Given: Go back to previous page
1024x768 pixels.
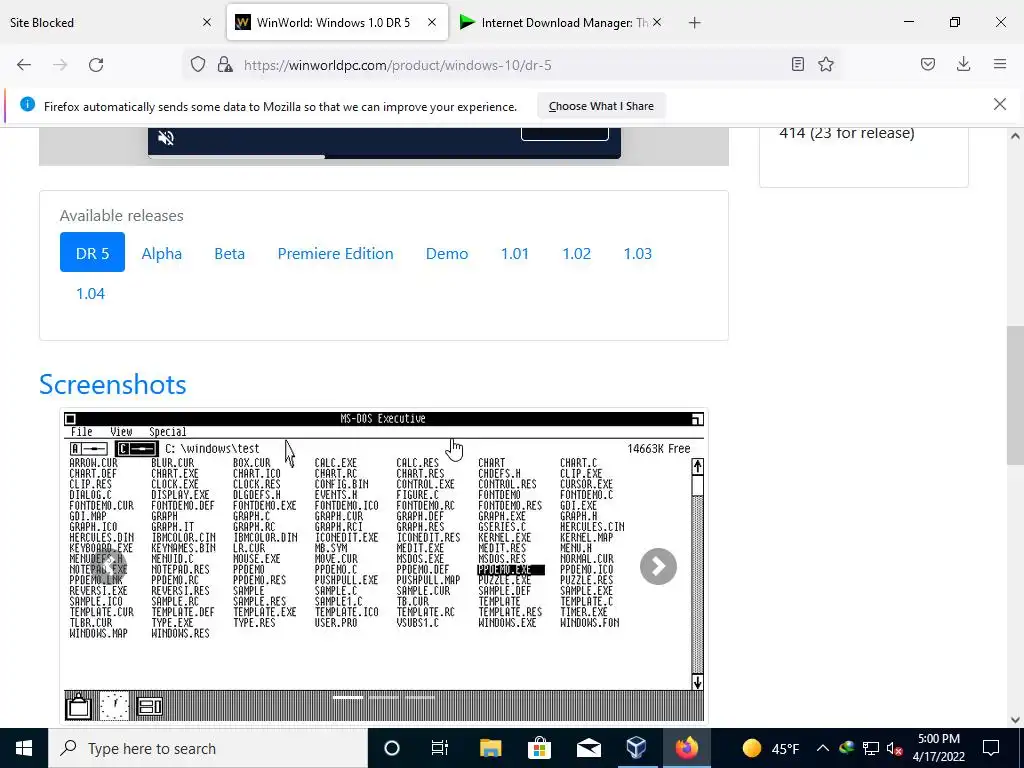Looking at the screenshot, I should (24, 65).
